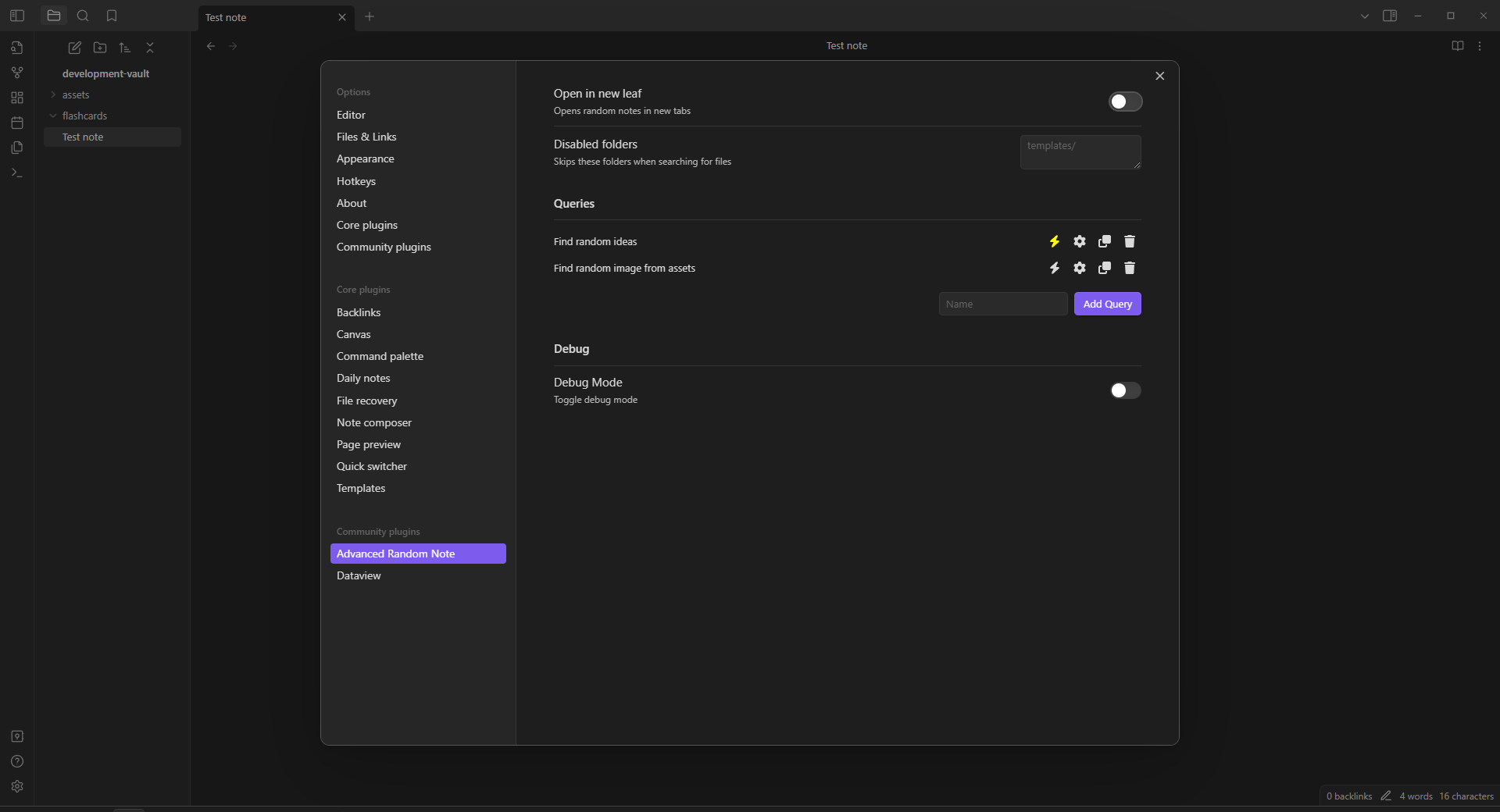
Task: Click the insert template ribbon icon
Action: (17, 148)
